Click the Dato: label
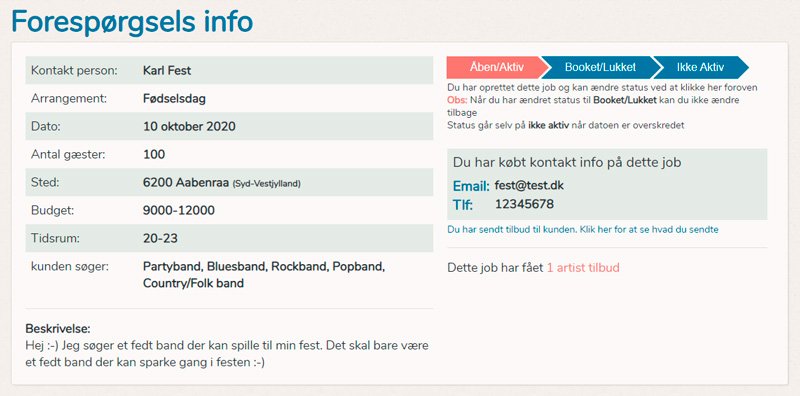 pos(46,127)
